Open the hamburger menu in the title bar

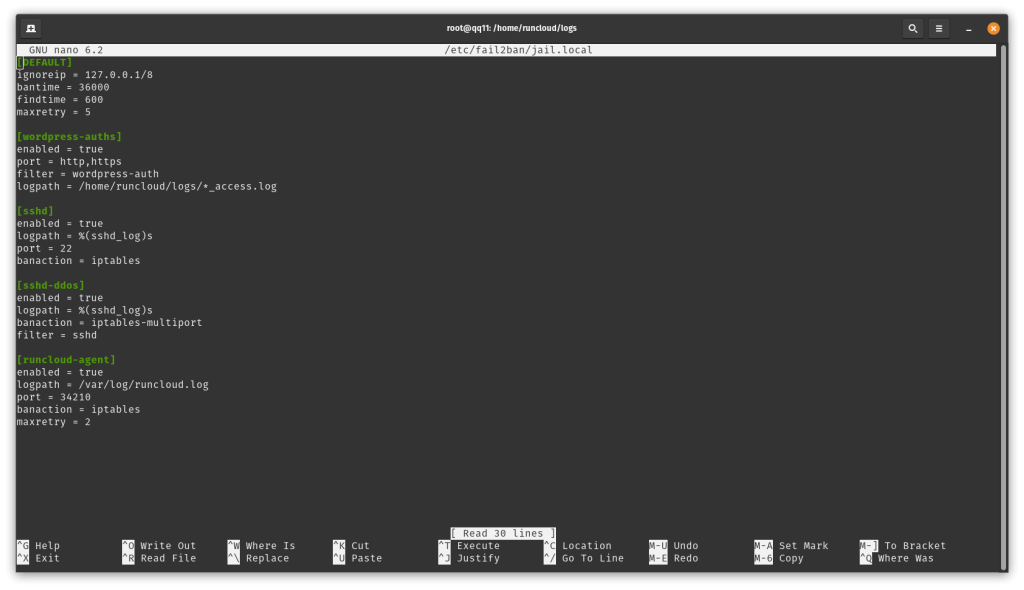tap(938, 28)
